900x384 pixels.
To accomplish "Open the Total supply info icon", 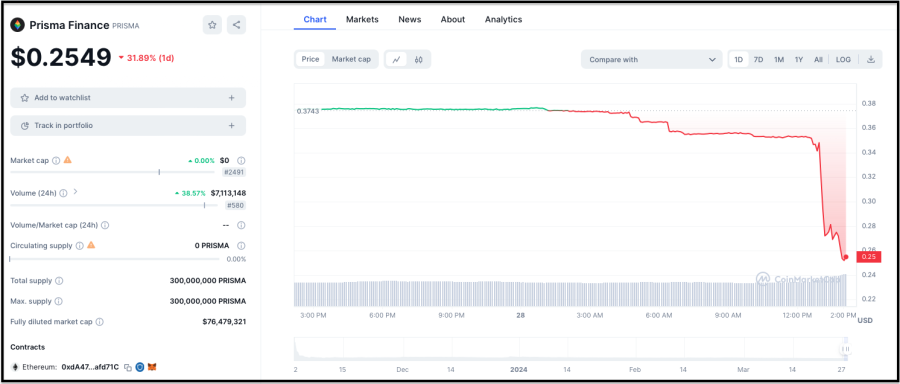I will (59, 281).
